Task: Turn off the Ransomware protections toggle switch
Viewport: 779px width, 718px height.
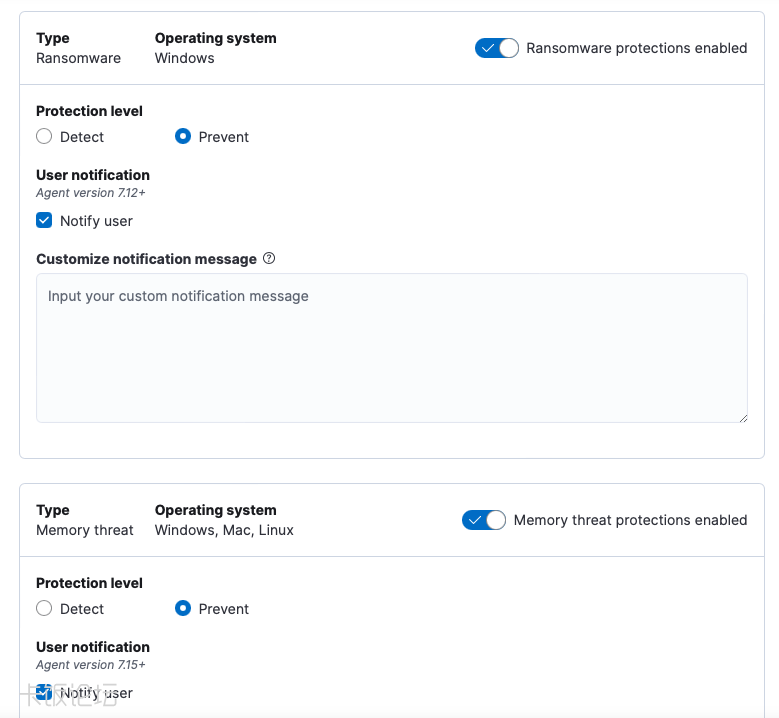Action: 496,48
